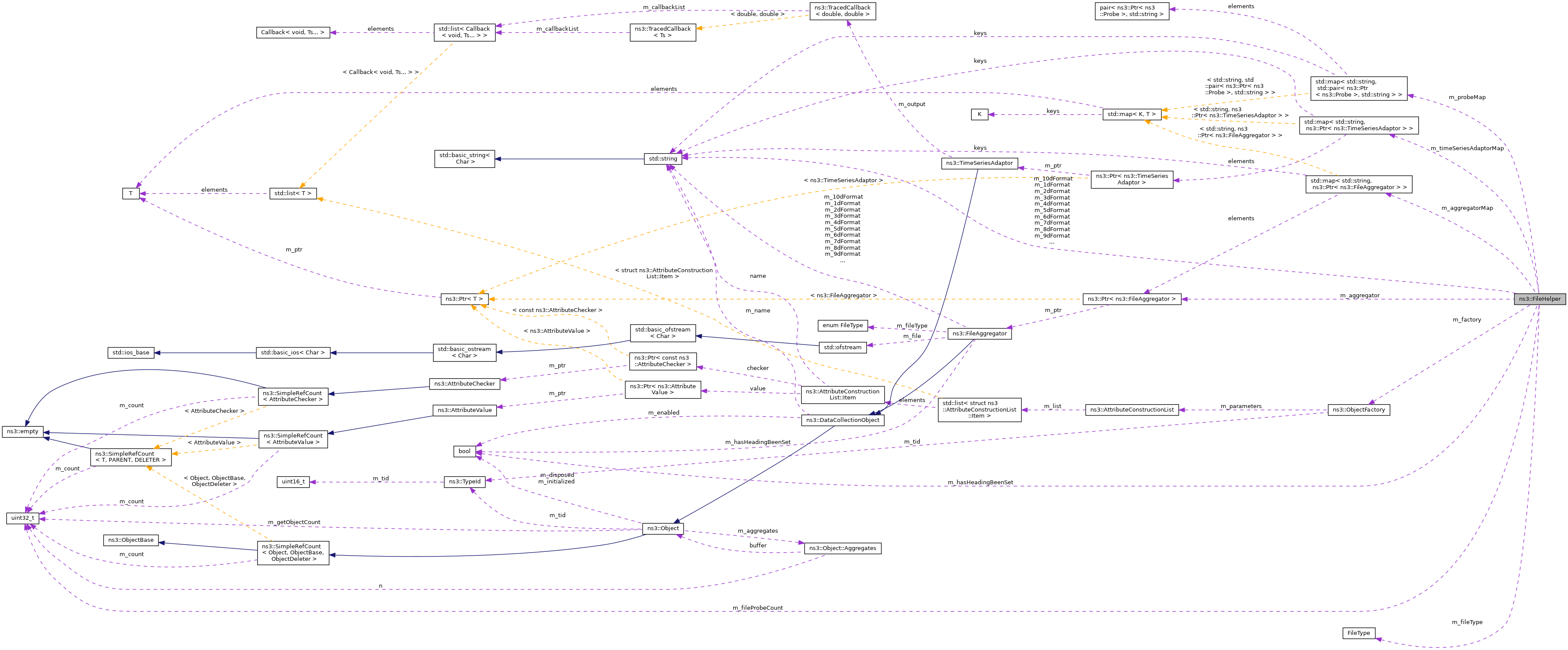
Task: Open the ns3::AttributeConstructionList::Item node
Action: pyautogui.click(x=842, y=395)
